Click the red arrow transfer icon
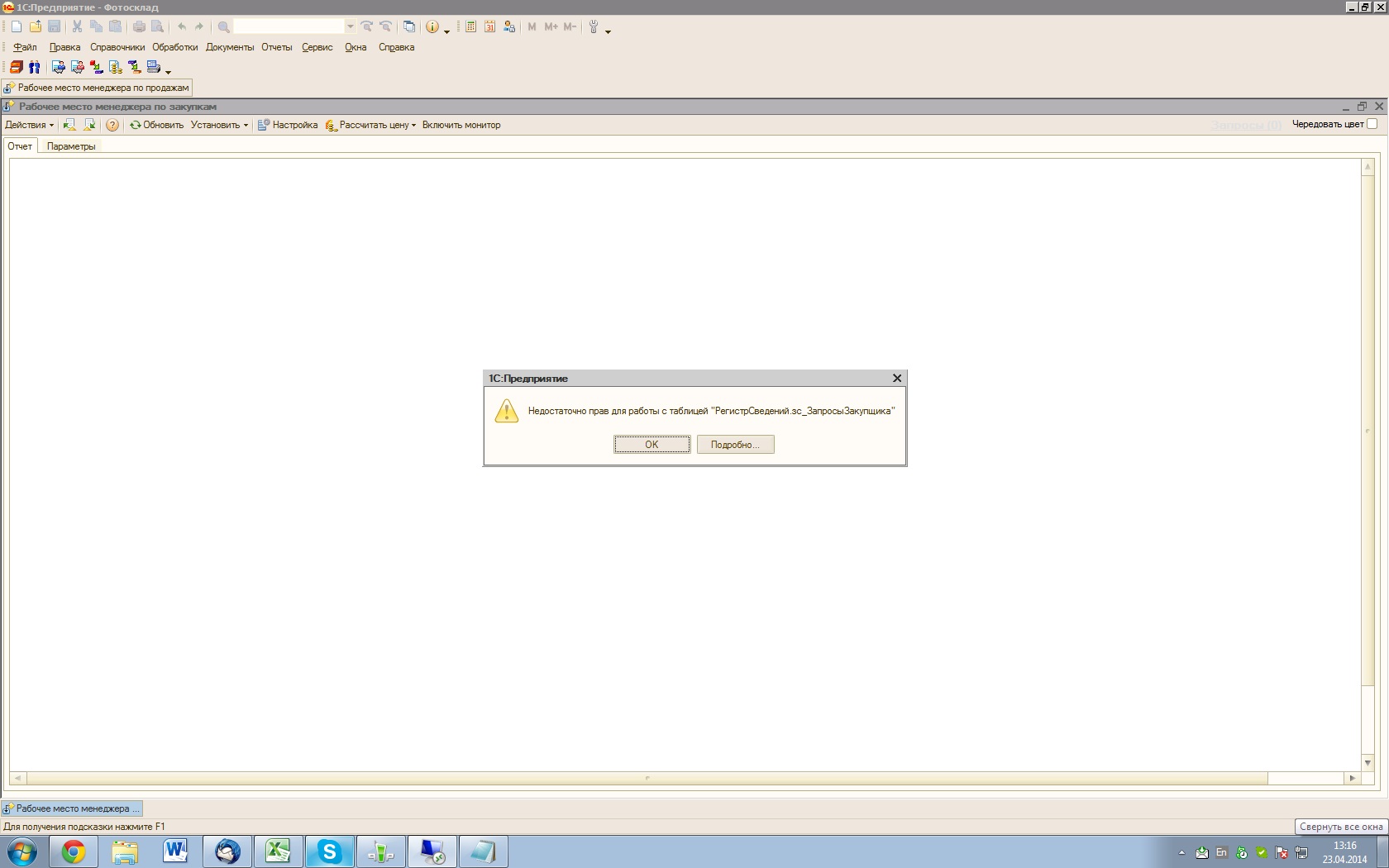This screenshot has width=1389, height=868. (x=96, y=67)
